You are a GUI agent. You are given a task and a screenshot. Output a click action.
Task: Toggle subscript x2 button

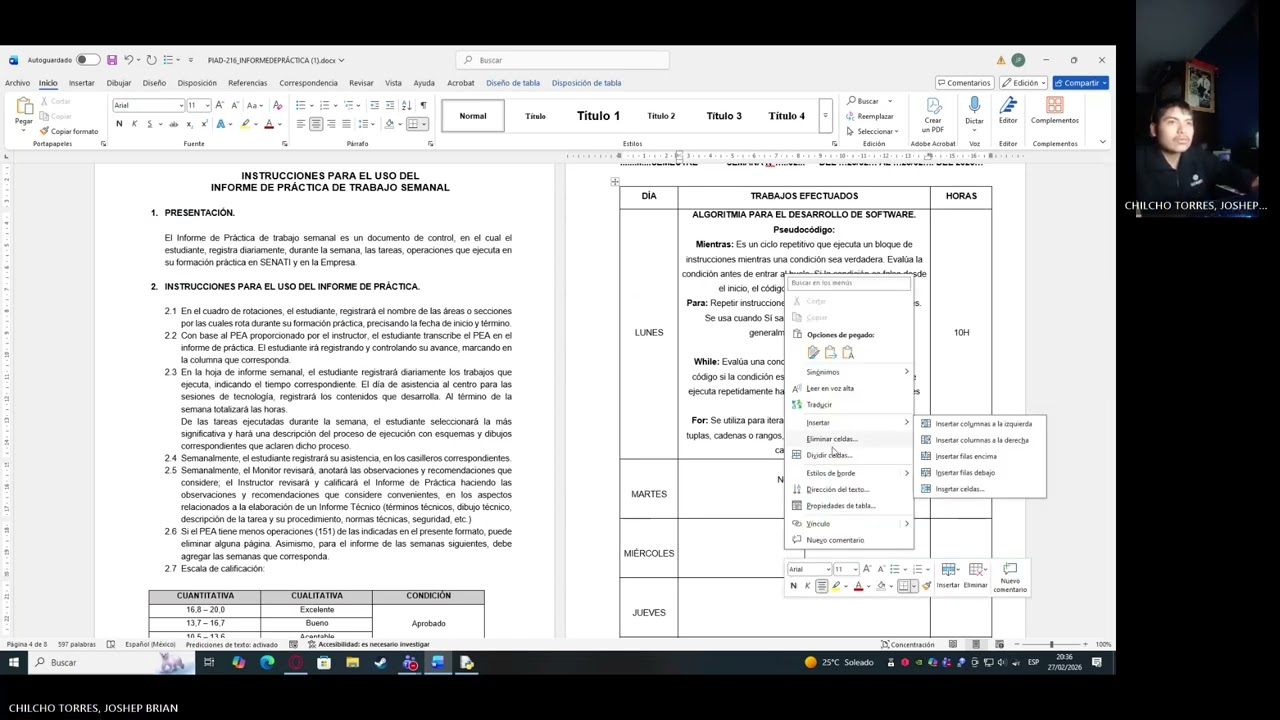(189, 124)
